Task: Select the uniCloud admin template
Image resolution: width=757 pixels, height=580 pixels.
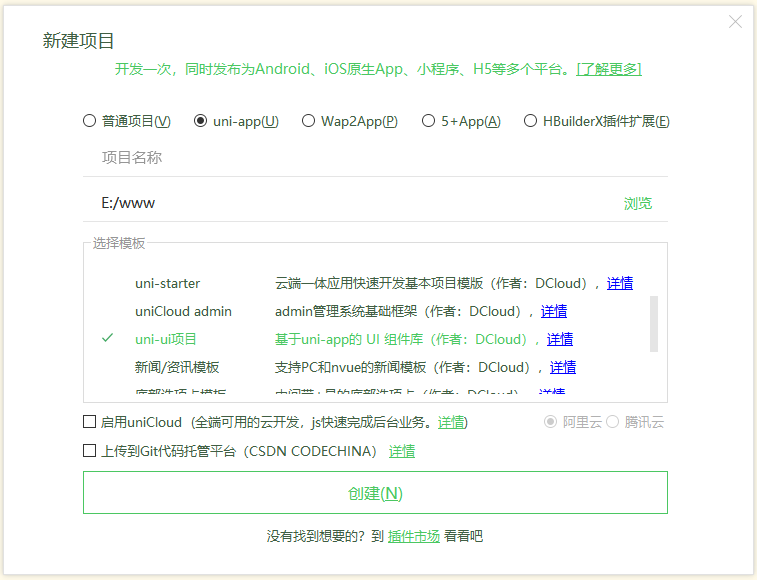Action: [183, 311]
